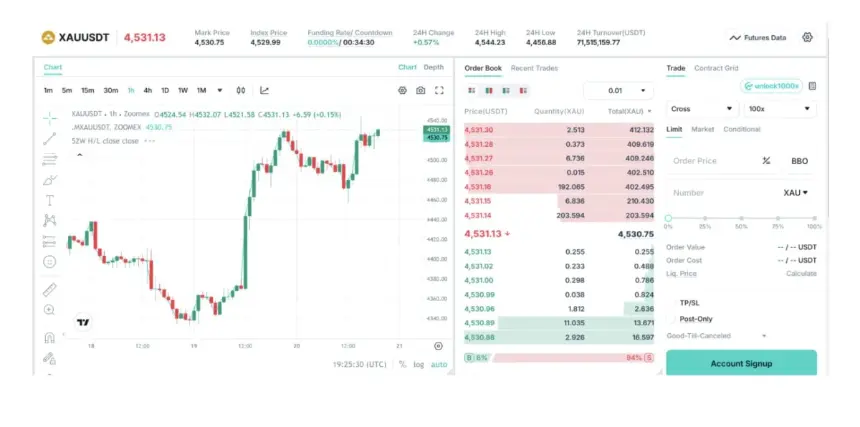
Task: Open the Fibonacci retracement tools
Action: 50,160
